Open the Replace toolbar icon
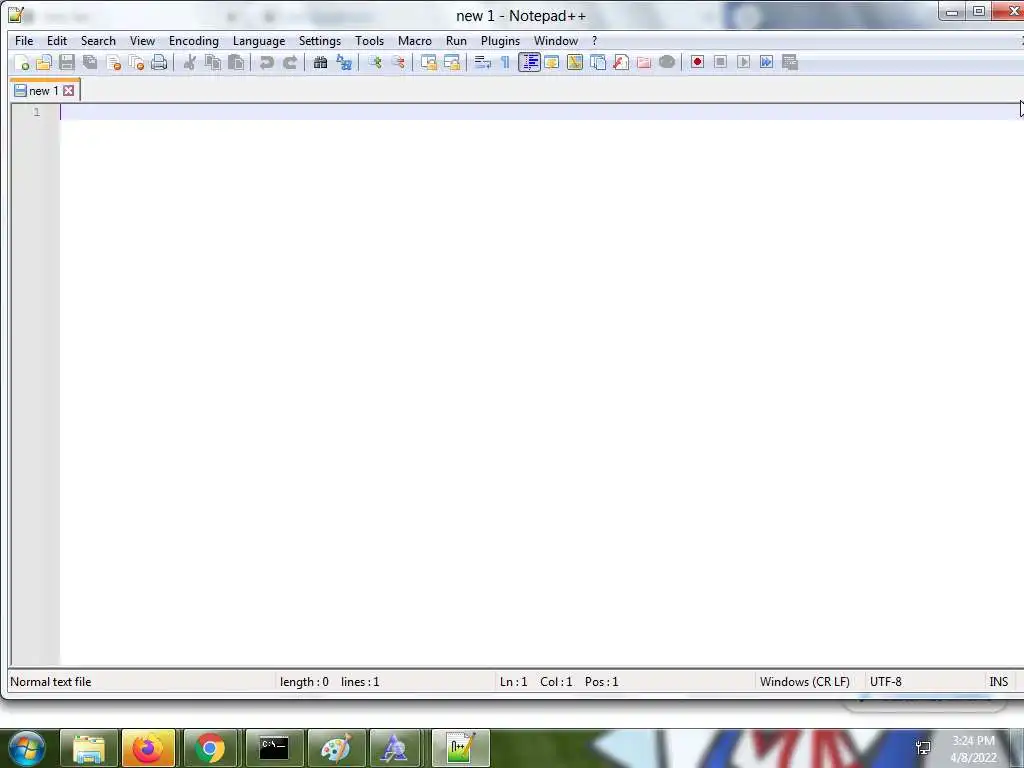1024x768 pixels. [x=344, y=63]
